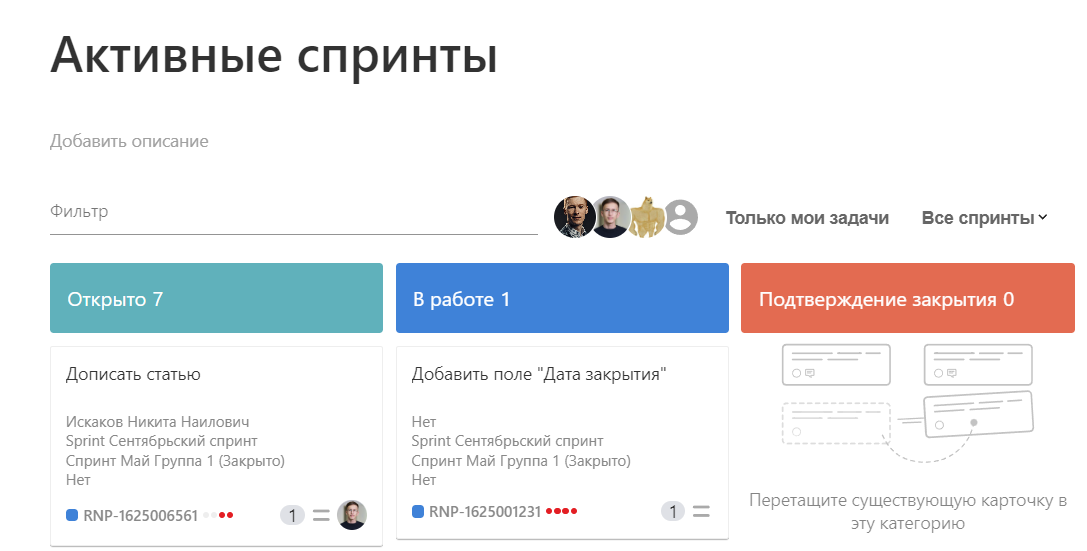Click the gray unassigned user avatar

coord(681,217)
